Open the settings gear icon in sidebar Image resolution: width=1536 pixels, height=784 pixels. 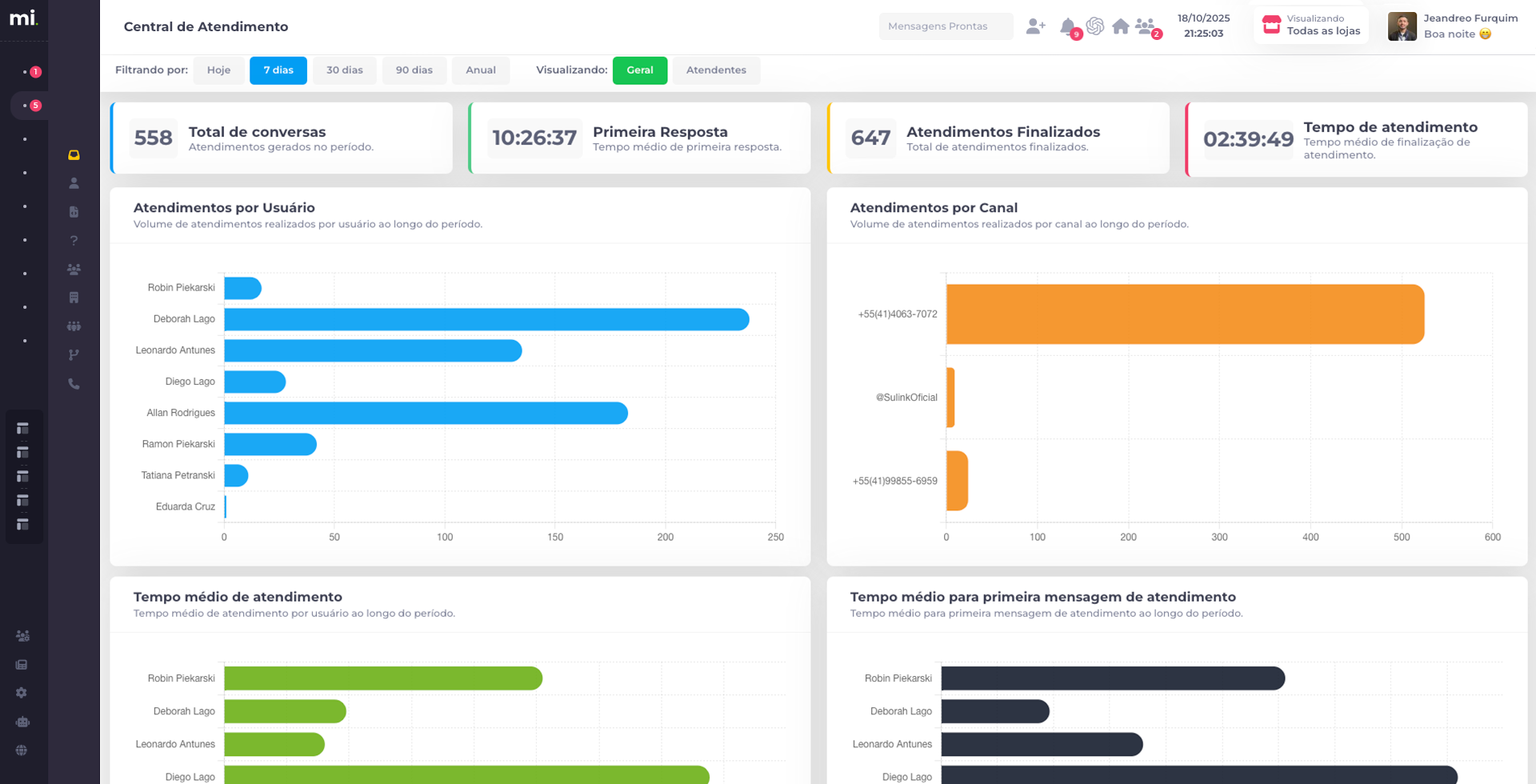[x=22, y=693]
